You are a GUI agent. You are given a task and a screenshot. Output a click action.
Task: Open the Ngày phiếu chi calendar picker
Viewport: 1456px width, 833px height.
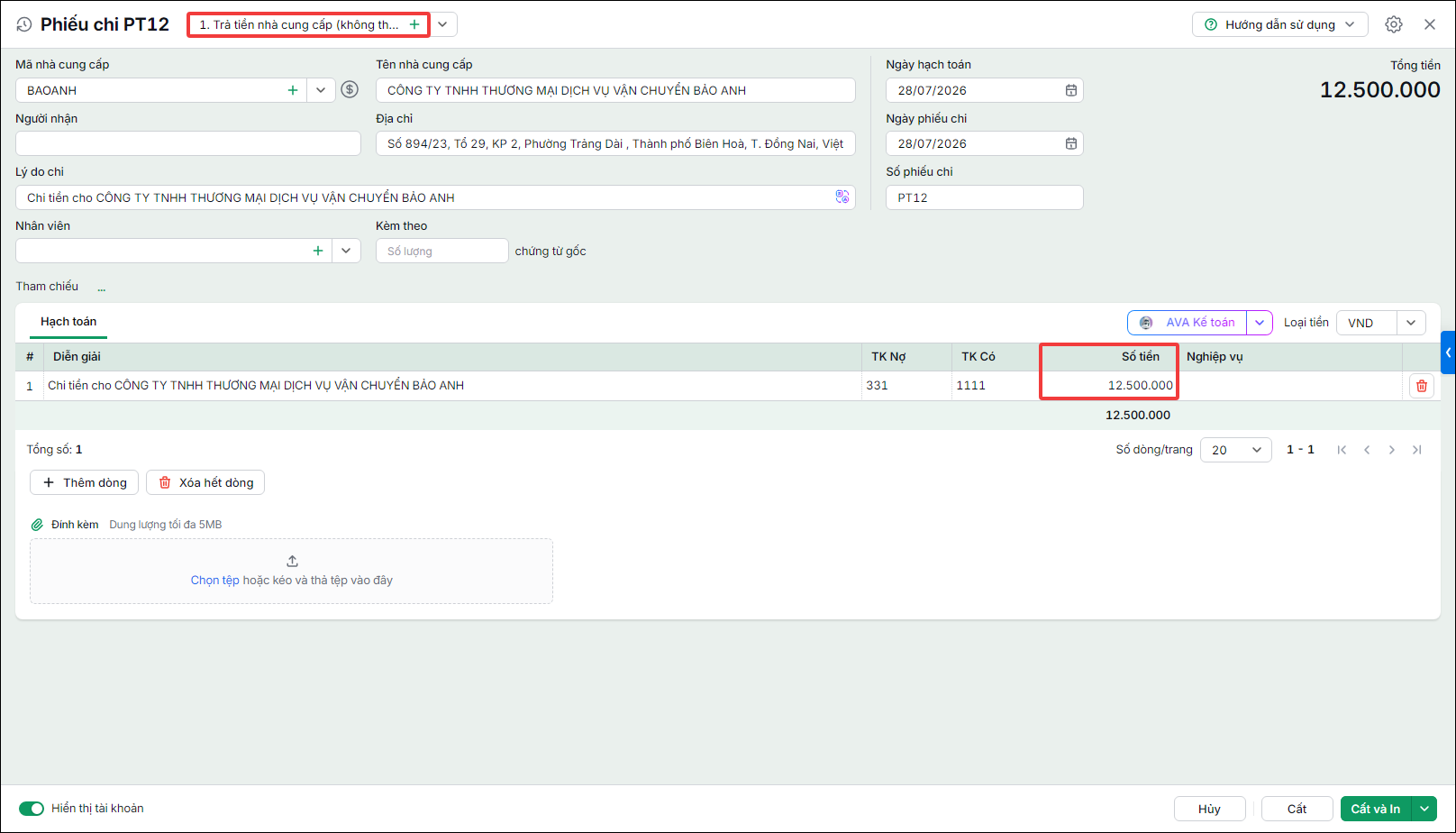(x=1071, y=143)
